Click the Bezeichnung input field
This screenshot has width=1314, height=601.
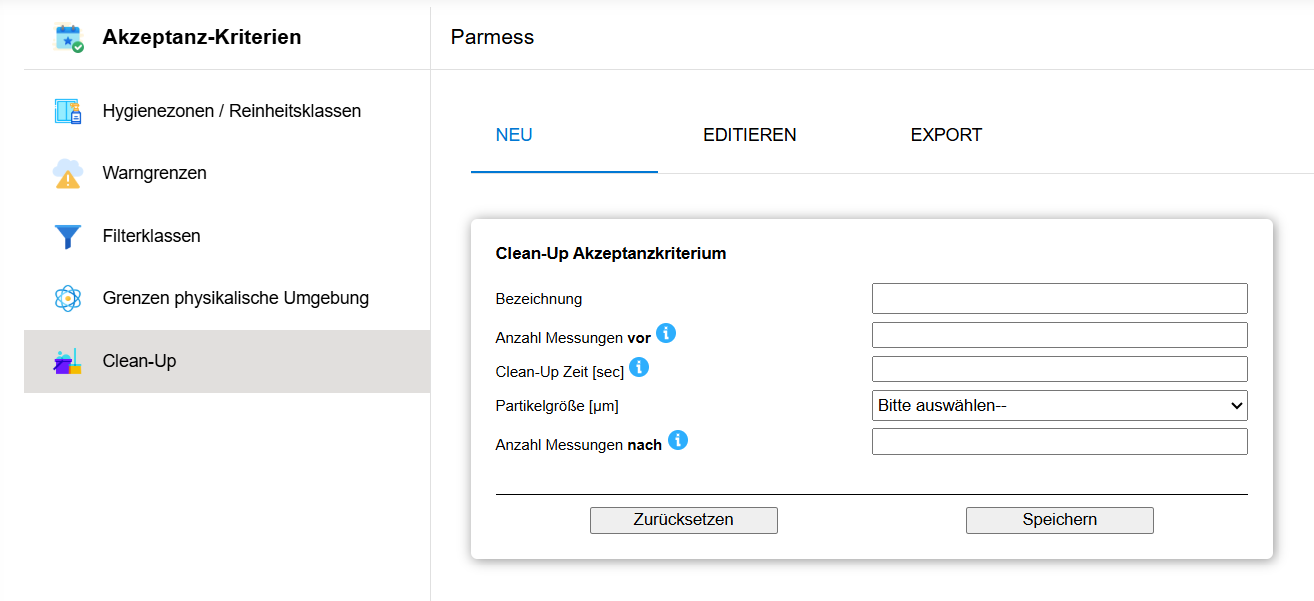click(x=1058, y=298)
